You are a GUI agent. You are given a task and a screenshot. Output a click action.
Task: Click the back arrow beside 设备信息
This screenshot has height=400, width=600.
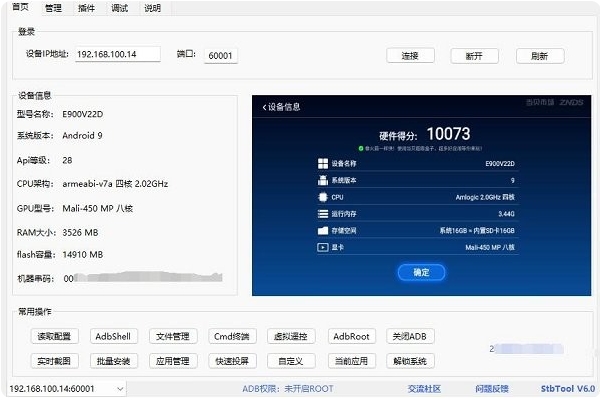pos(265,106)
